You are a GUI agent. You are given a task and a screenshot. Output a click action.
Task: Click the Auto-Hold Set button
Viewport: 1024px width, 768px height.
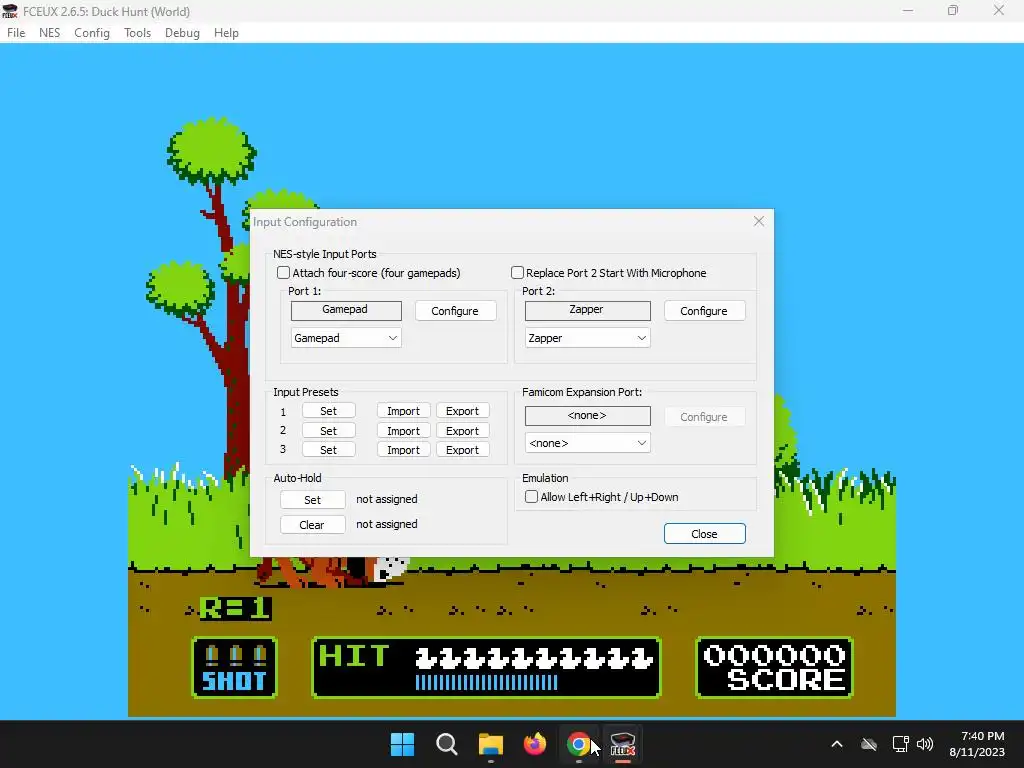coord(313,500)
